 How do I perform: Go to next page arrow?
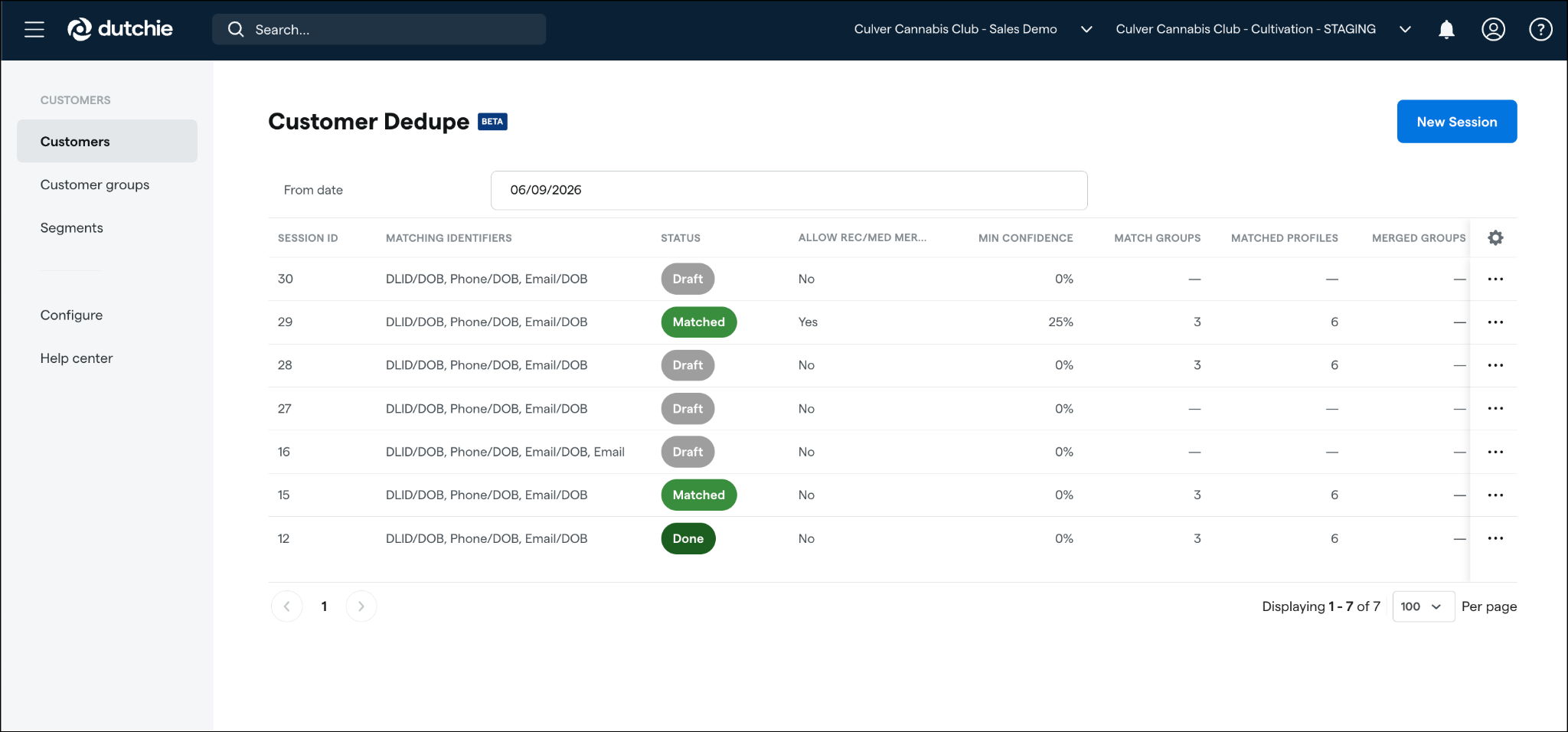click(x=361, y=606)
